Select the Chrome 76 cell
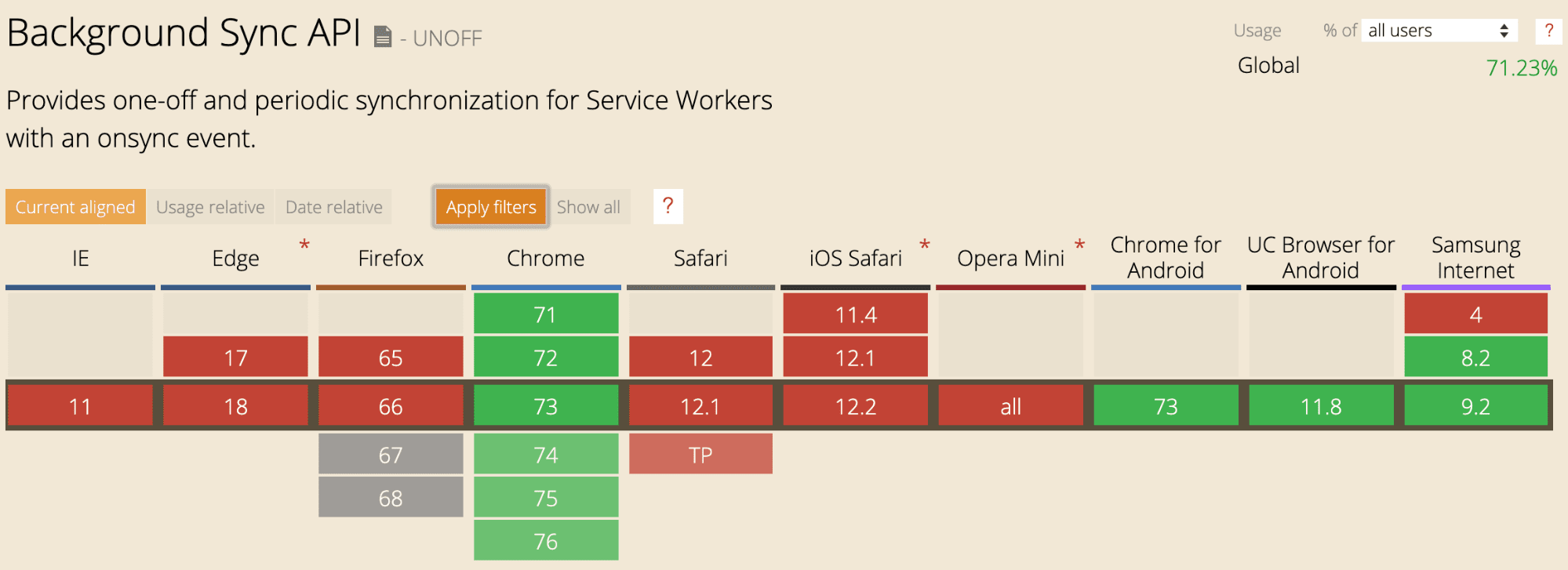This screenshot has width=1568, height=570. pos(546,540)
